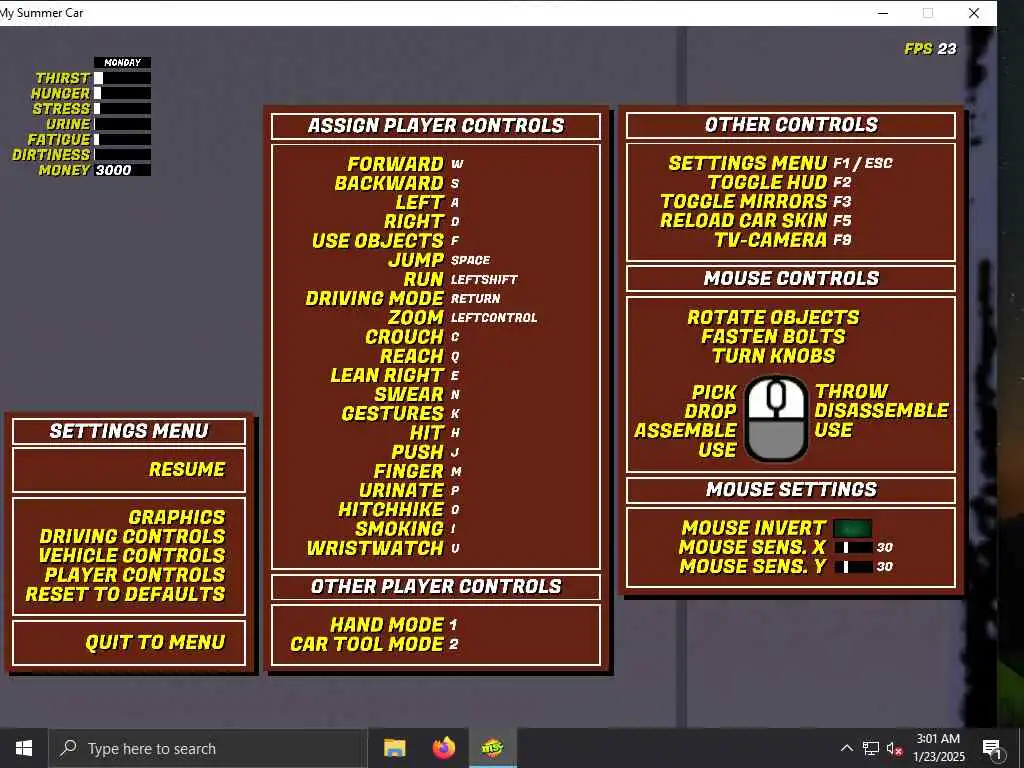
Task: Change the Driving Mode binding Return
Action: pyautogui.click(x=475, y=298)
